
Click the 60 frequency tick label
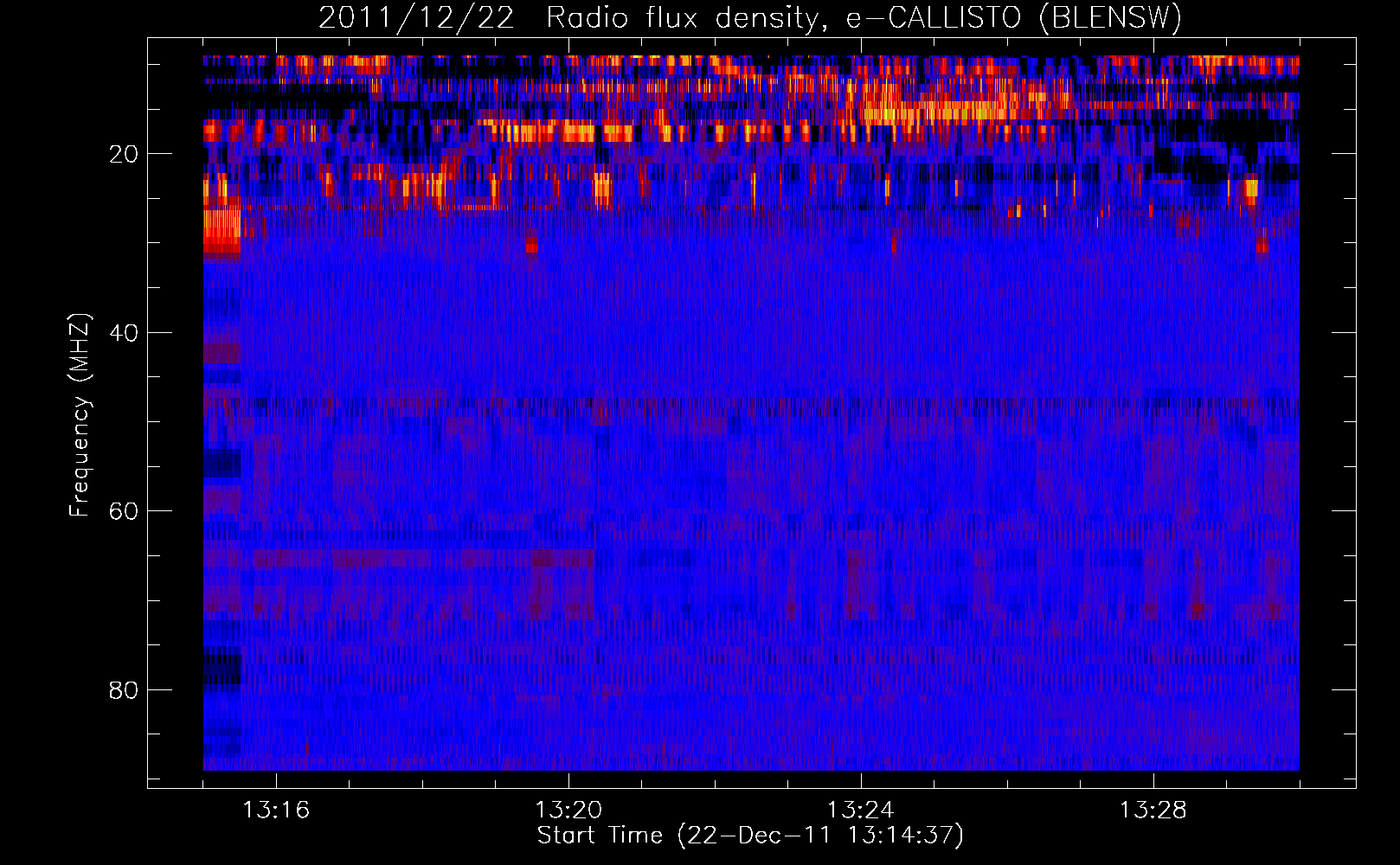point(125,512)
